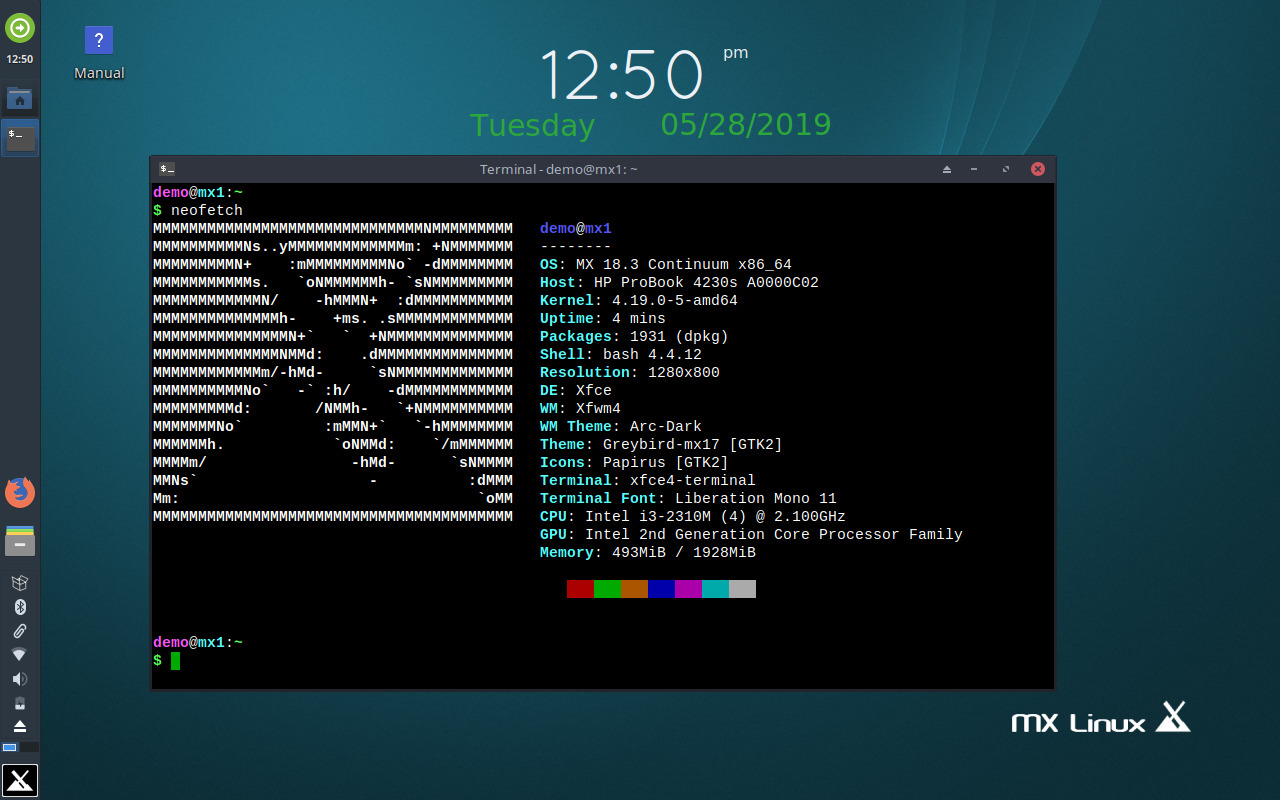
Task: Click the orange-brown color block in neofetch output
Action: tap(634, 589)
